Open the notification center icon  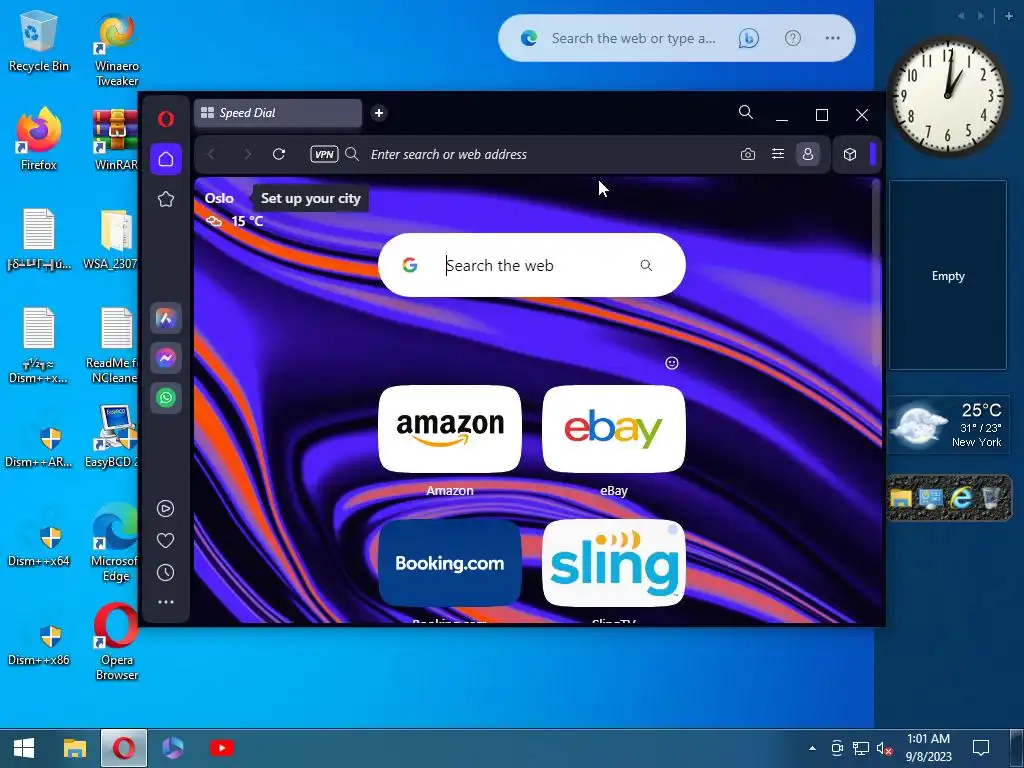(981, 748)
